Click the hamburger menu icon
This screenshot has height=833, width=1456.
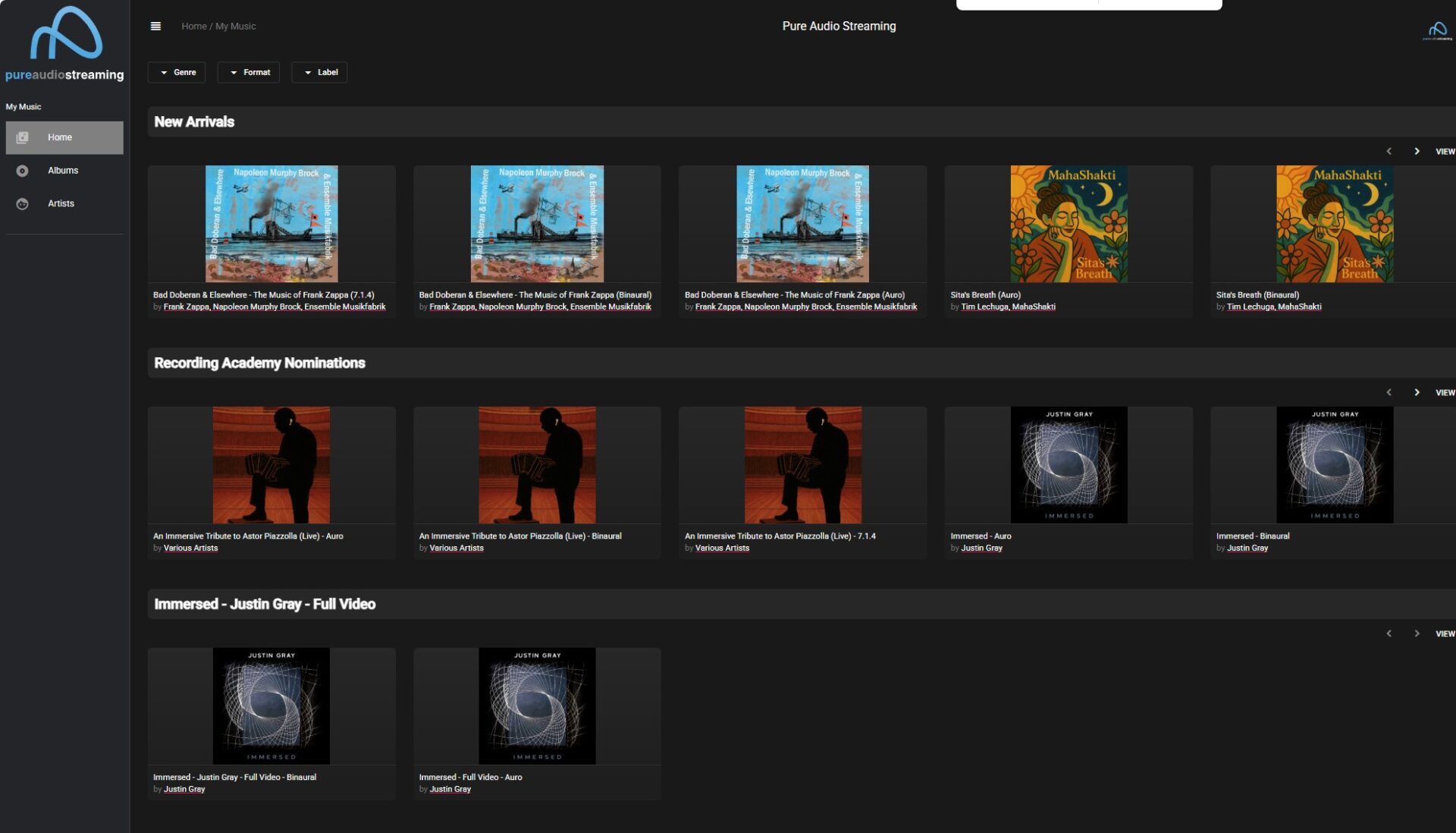[x=155, y=26]
